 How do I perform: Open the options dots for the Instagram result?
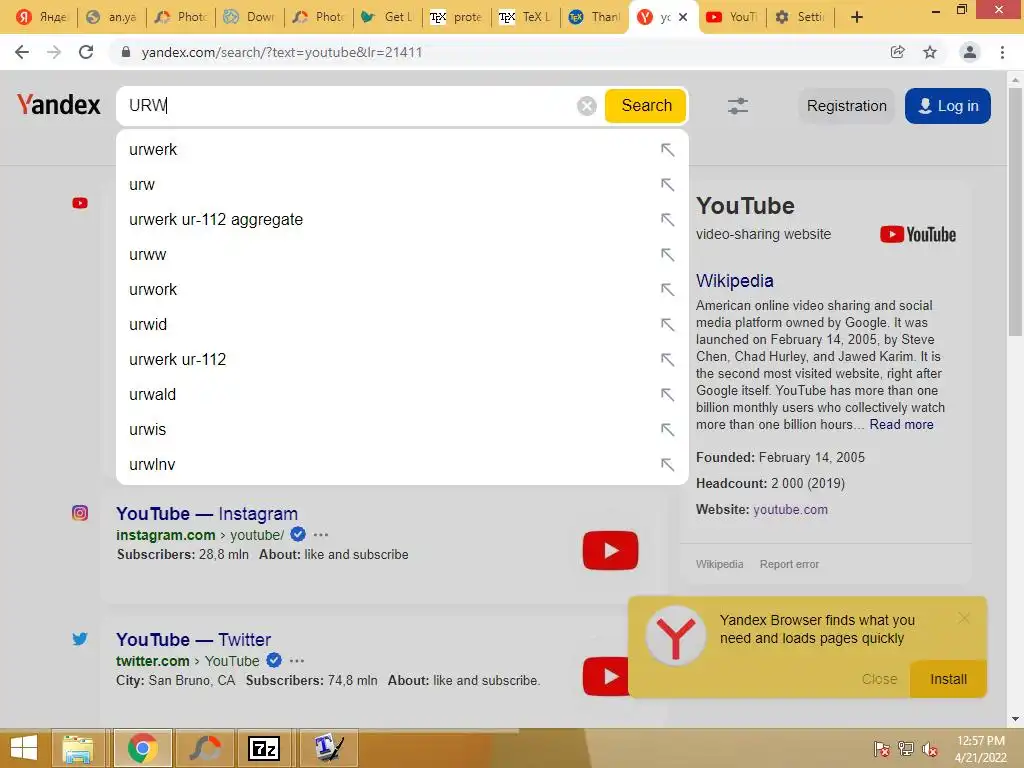321,535
